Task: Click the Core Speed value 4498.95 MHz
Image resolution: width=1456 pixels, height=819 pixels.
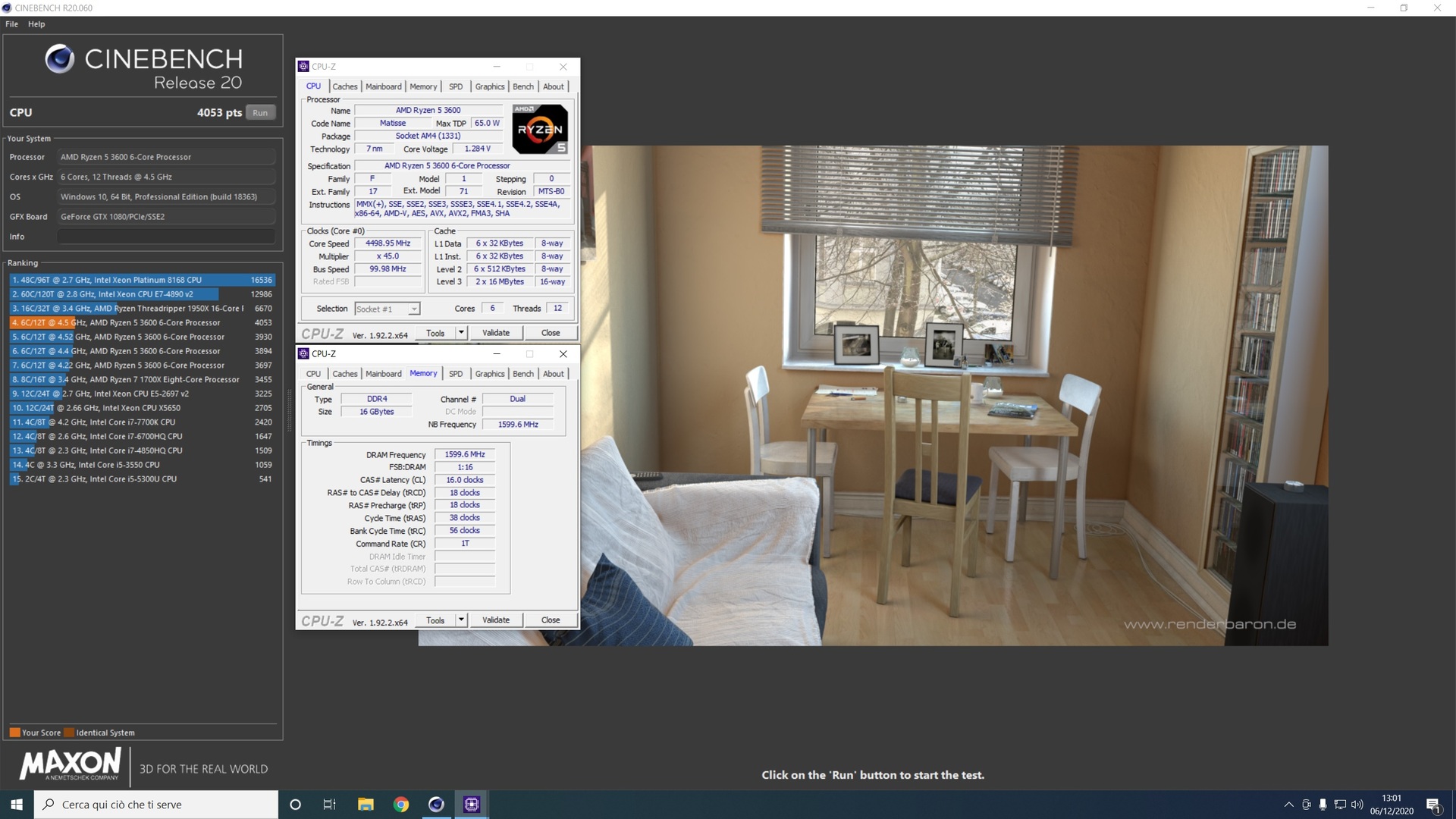Action: (x=388, y=243)
